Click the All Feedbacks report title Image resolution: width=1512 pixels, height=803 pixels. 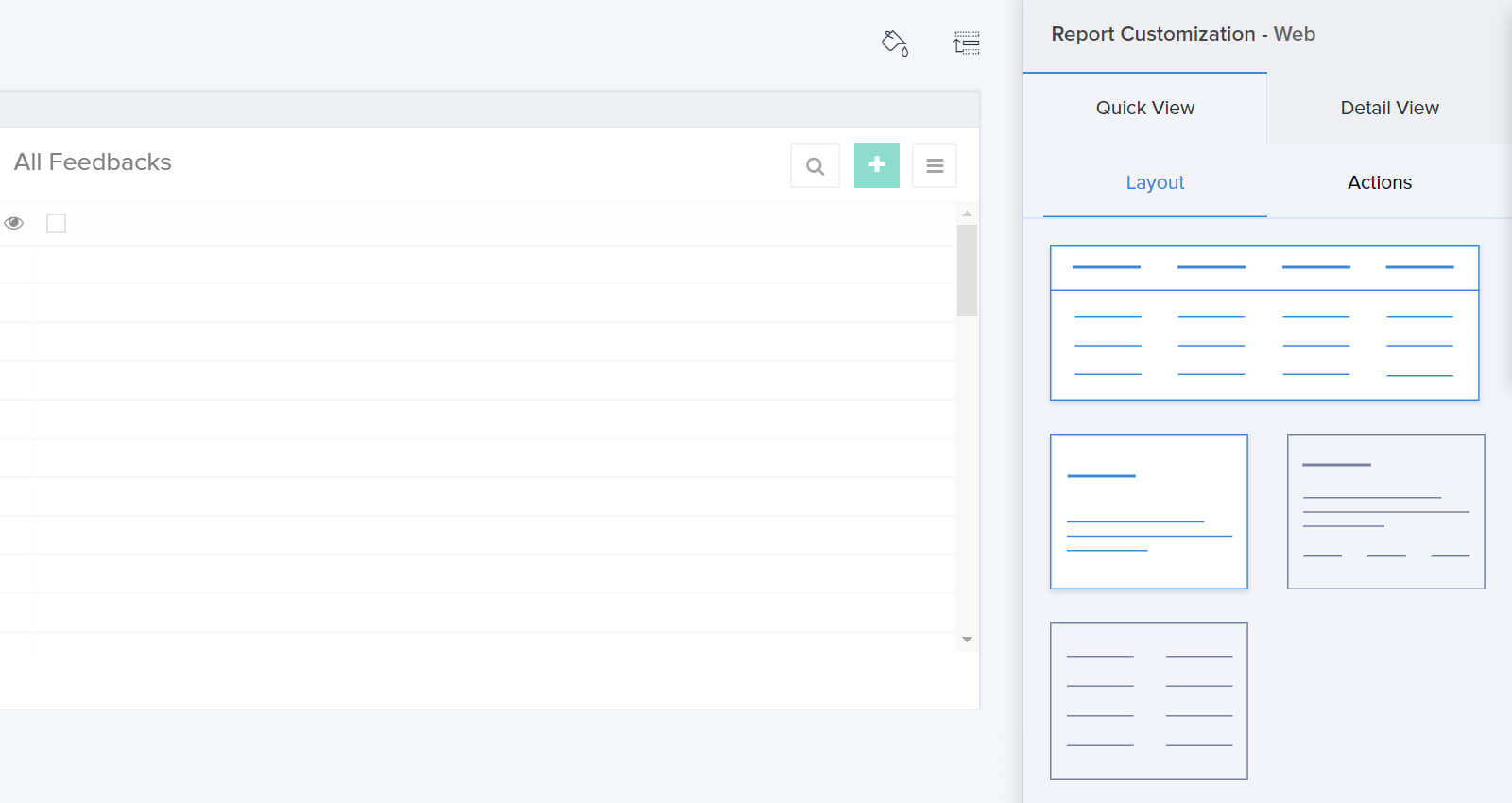tap(93, 162)
